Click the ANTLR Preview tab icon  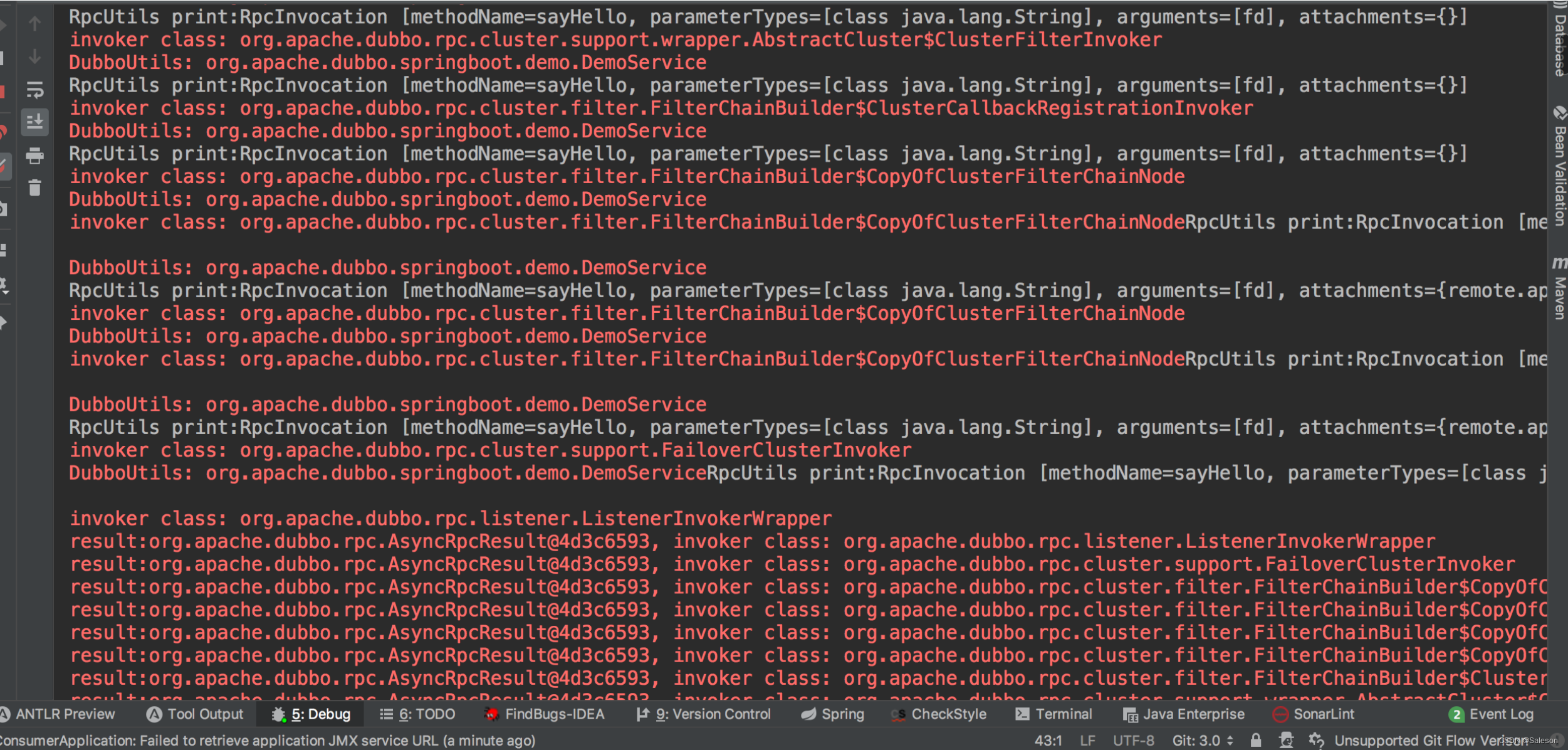4,714
